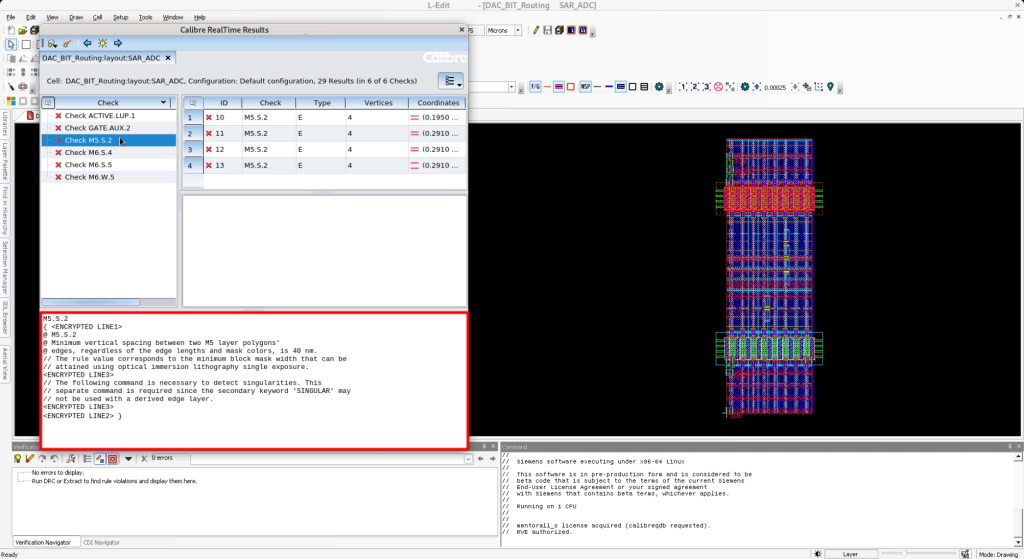Image resolution: width=1024 pixels, height=559 pixels.
Task: Select Check M6.S.4 in the check list
Action: pos(88,152)
